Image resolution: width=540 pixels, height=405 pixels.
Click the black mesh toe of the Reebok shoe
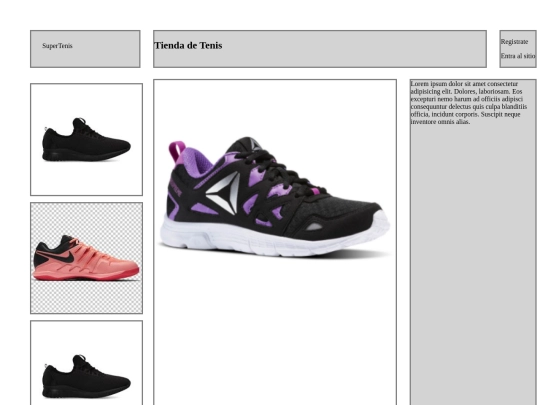coord(341,210)
